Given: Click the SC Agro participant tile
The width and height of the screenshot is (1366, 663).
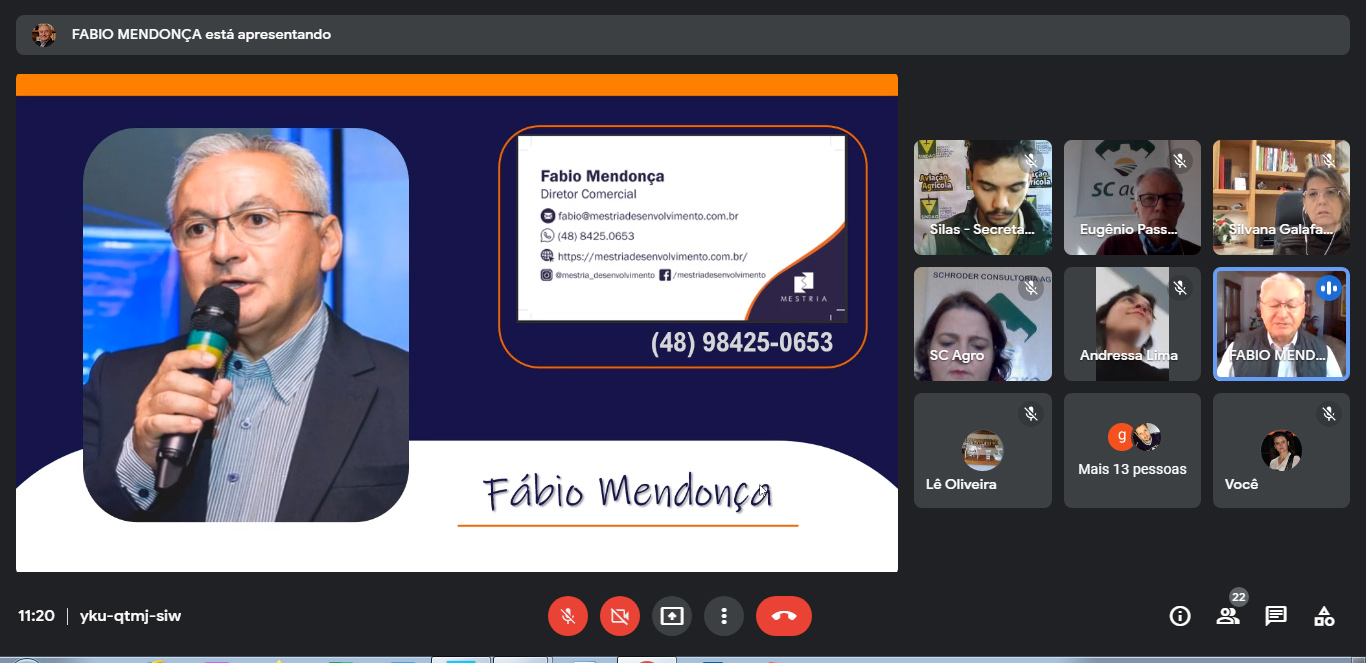Looking at the screenshot, I should click(x=982, y=324).
